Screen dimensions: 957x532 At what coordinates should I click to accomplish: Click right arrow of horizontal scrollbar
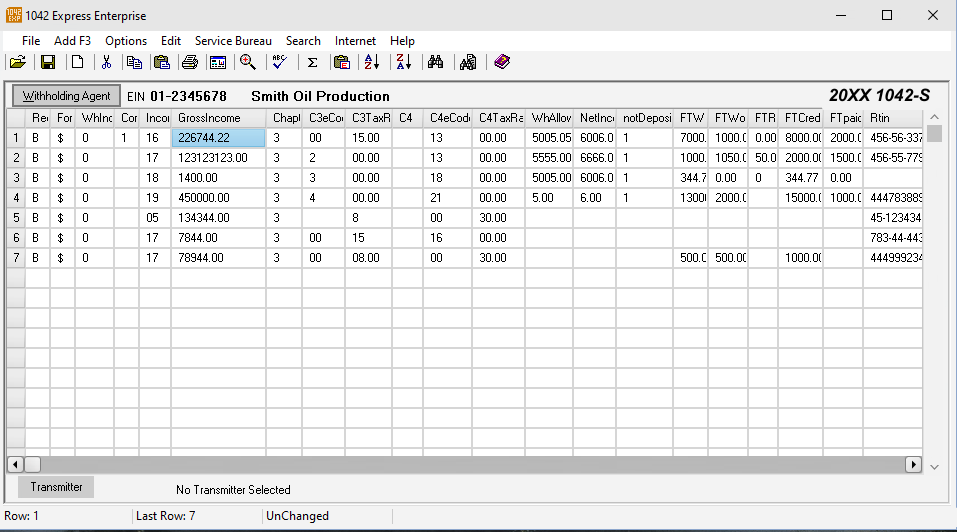tap(913, 465)
